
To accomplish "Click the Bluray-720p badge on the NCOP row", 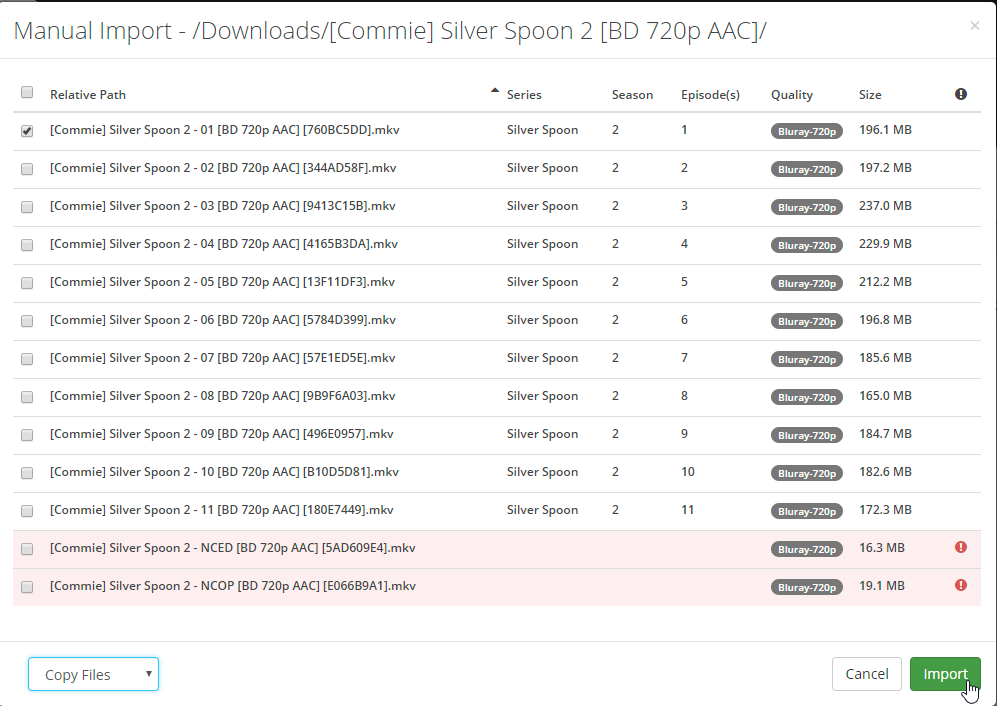I will [x=806, y=587].
